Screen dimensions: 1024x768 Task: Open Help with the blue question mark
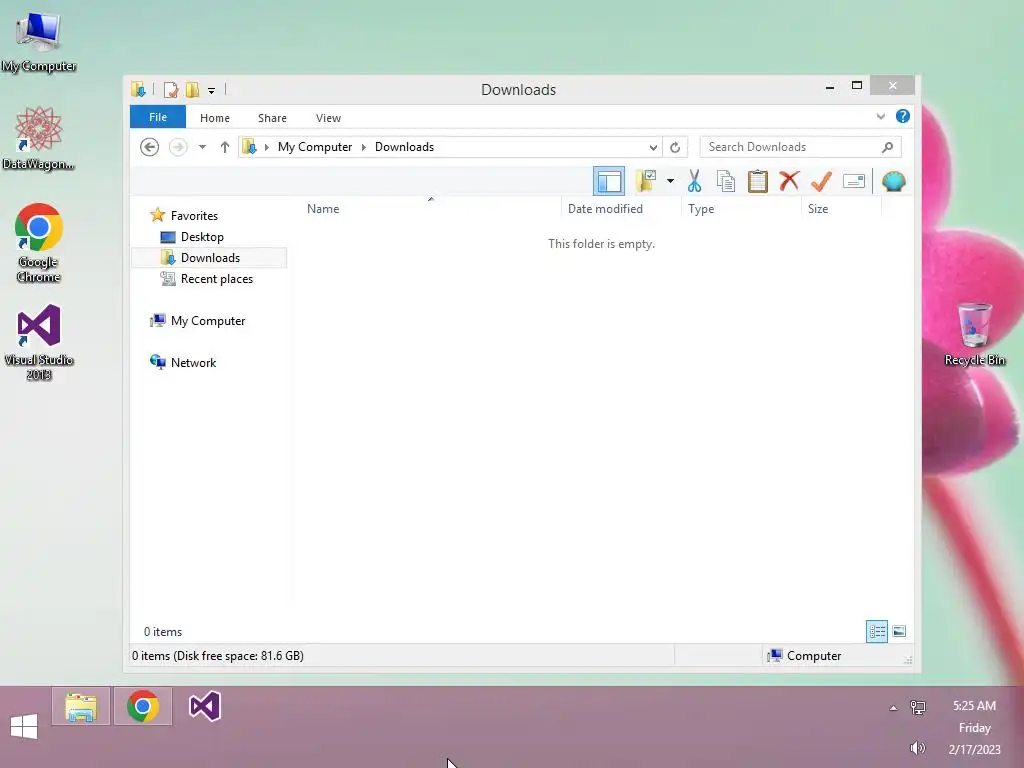tap(903, 116)
